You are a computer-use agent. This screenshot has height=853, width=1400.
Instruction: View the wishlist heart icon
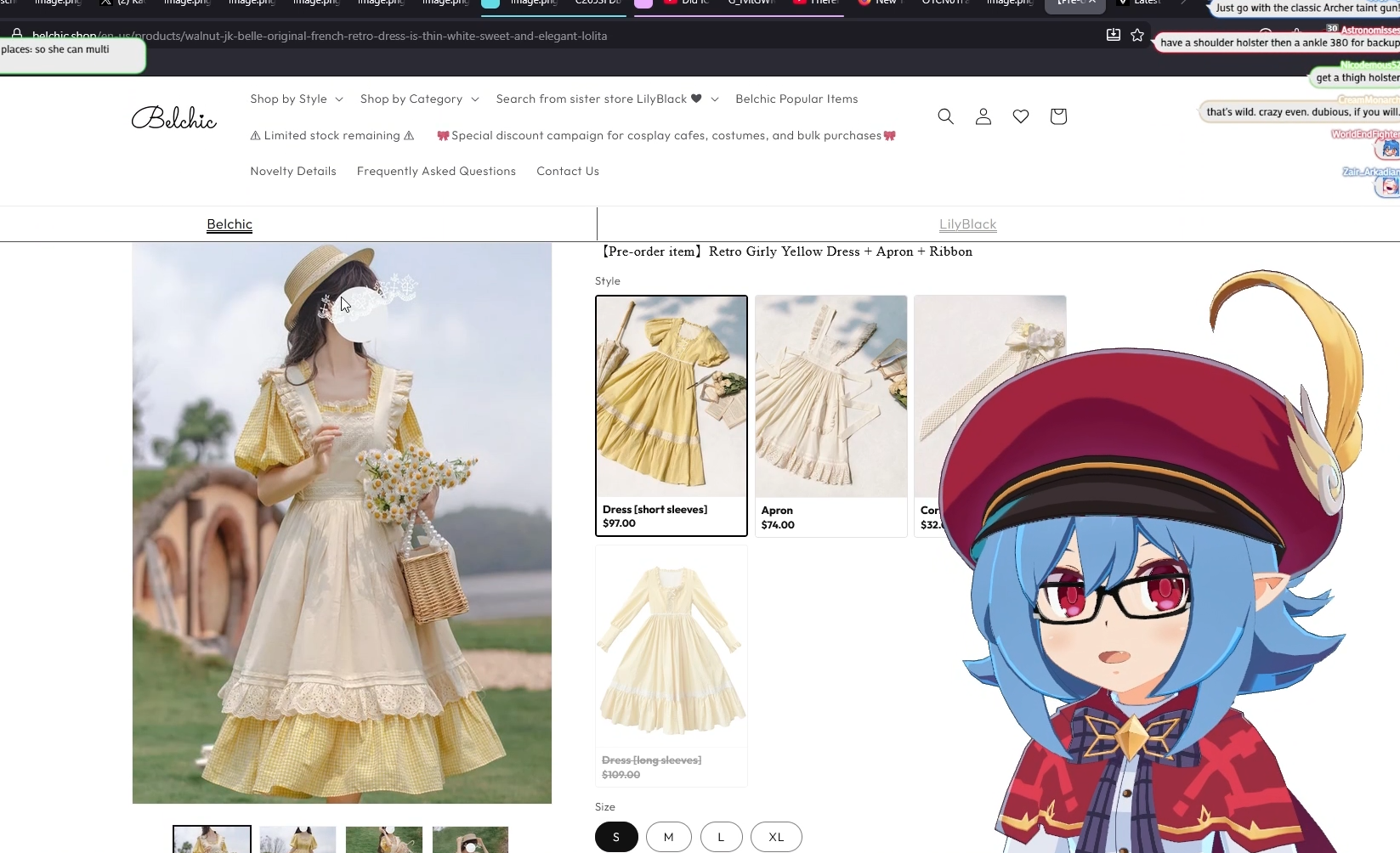click(1021, 116)
